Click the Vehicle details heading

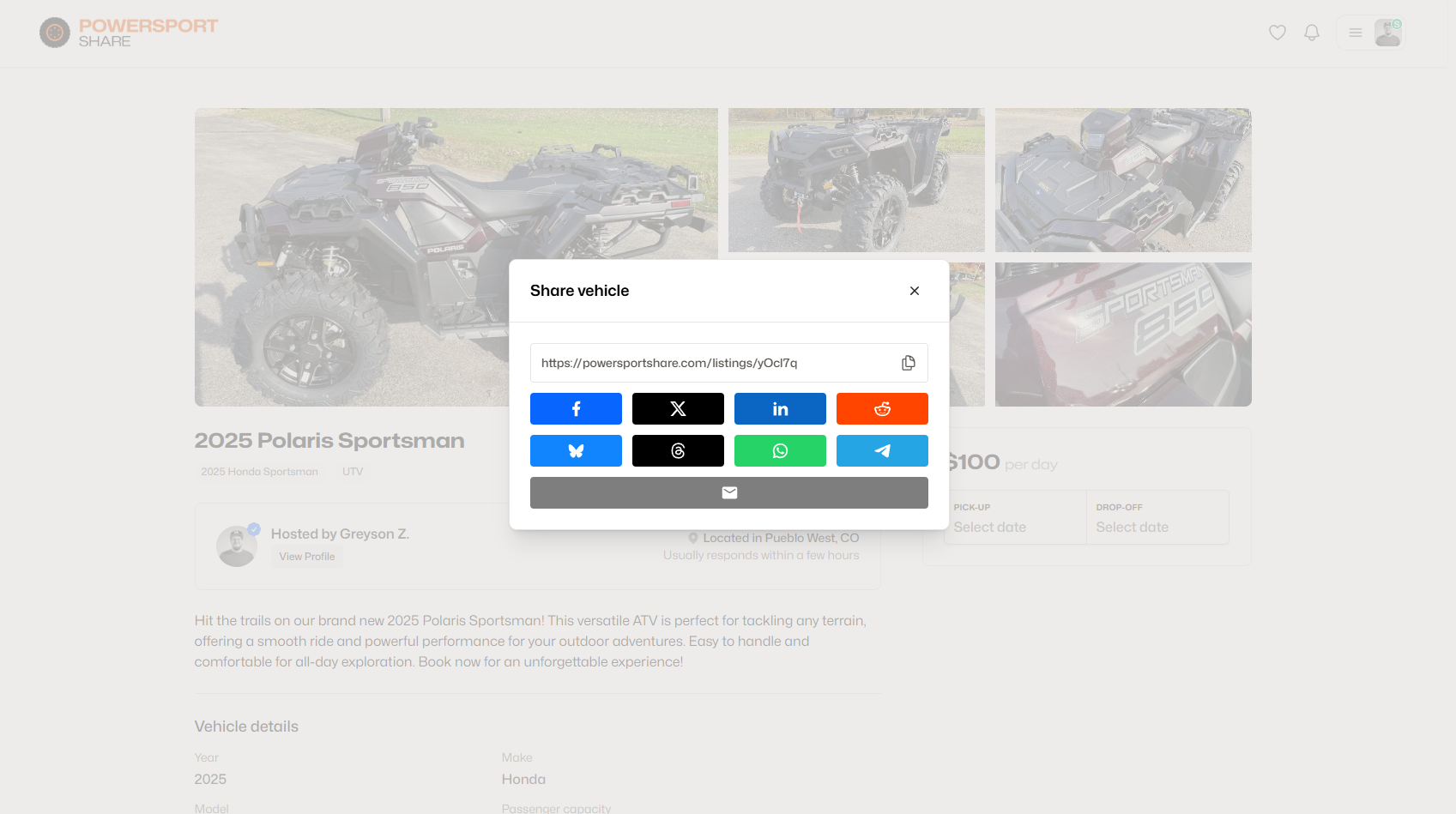pyautogui.click(x=246, y=727)
